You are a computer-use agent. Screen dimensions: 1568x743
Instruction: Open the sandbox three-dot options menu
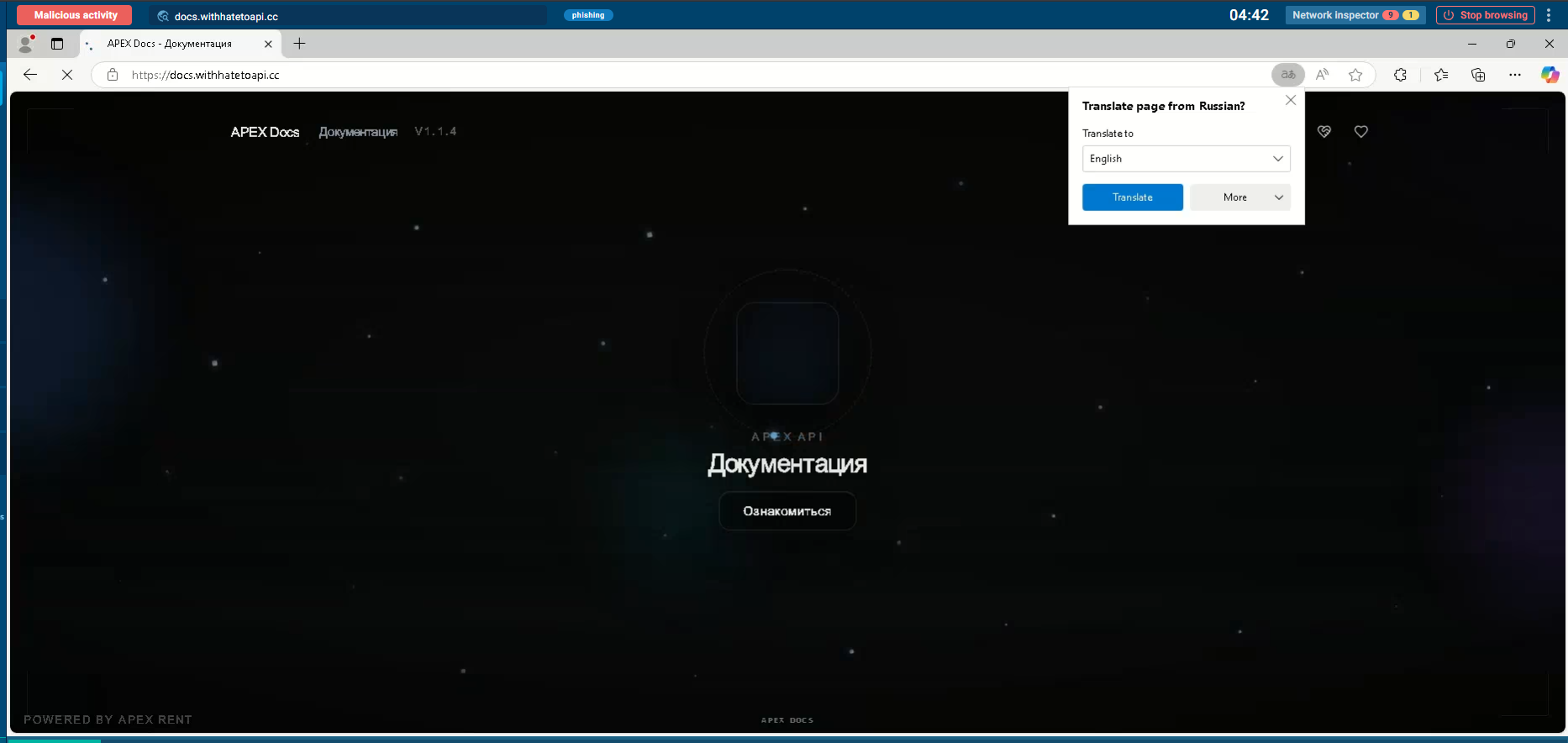[x=1549, y=15]
